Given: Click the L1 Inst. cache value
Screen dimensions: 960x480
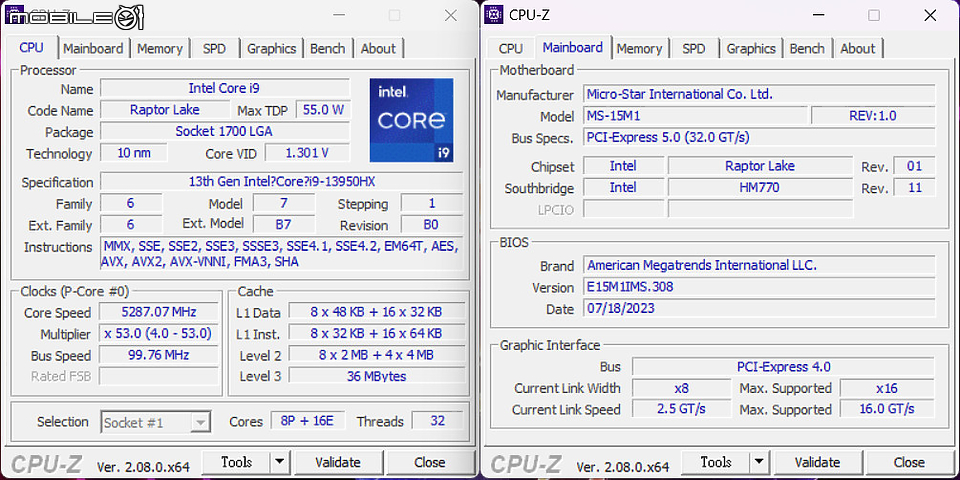Looking at the screenshot, I should pos(377,334).
